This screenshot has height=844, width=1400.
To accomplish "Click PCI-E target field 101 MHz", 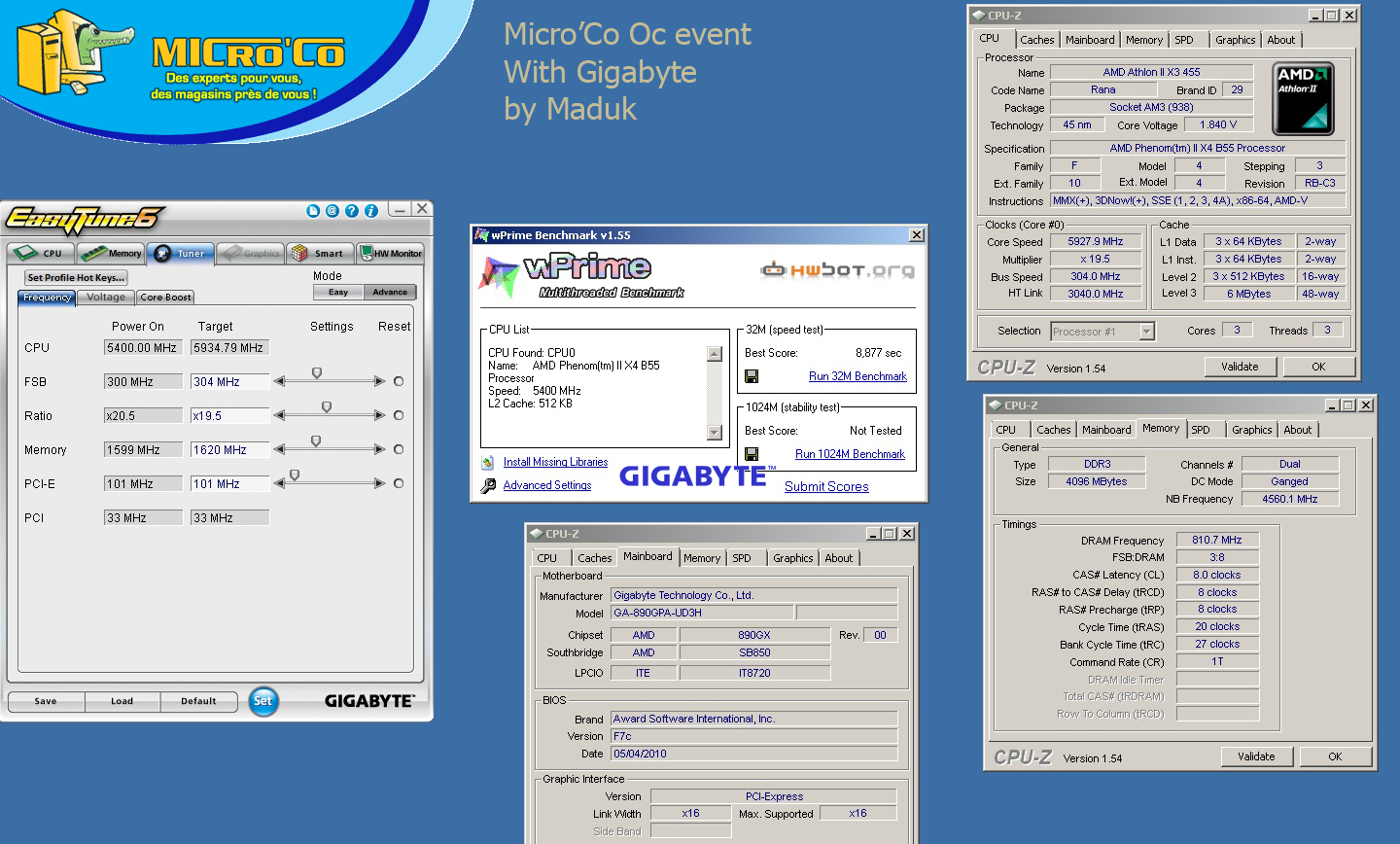I will [229, 484].
